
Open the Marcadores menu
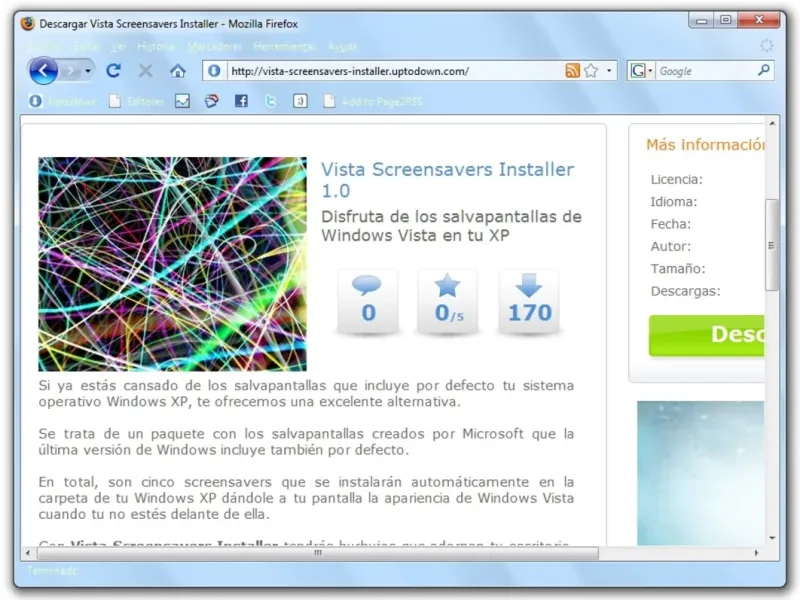(x=214, y=46)
